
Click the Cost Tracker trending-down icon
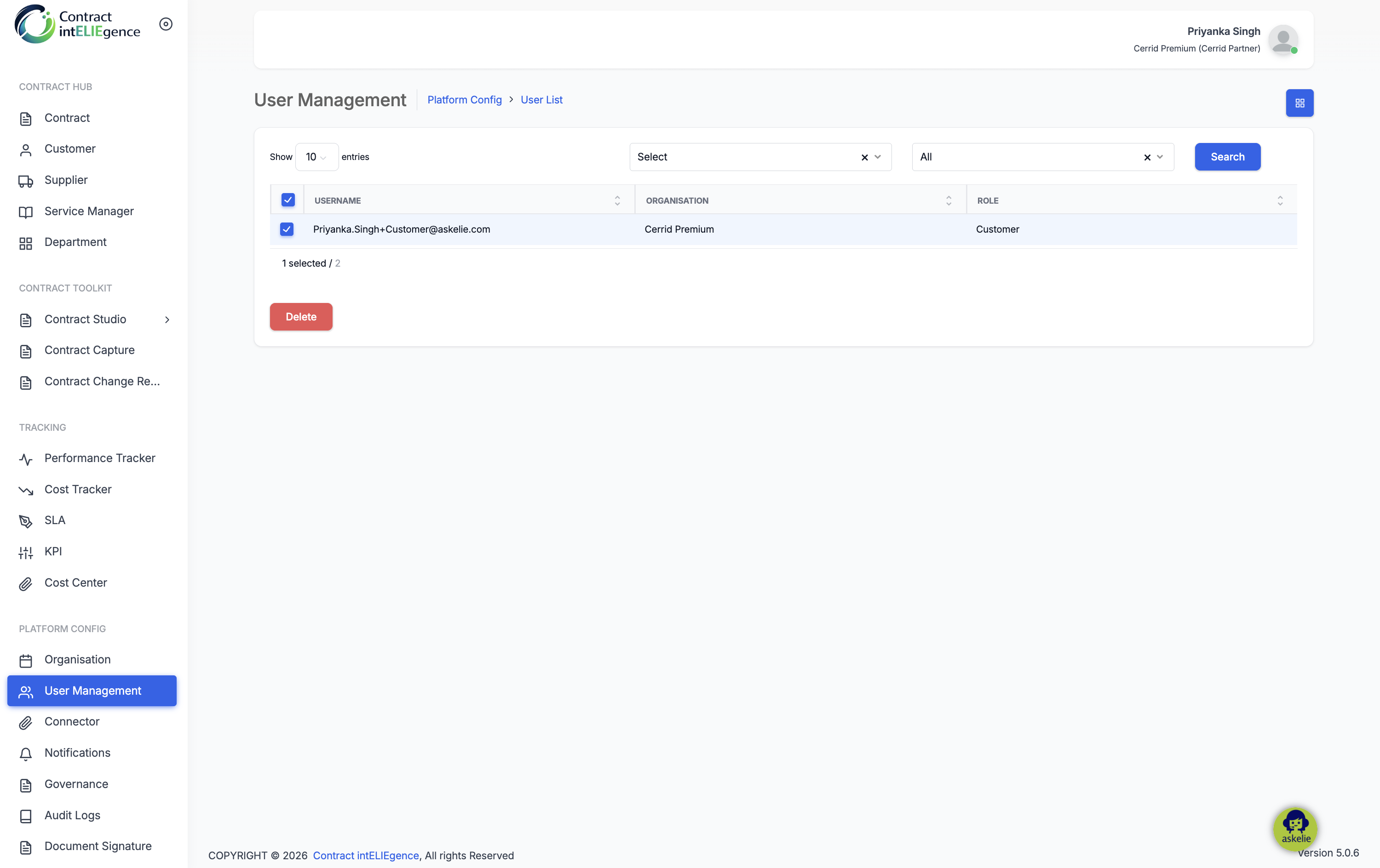pos(26,491)
